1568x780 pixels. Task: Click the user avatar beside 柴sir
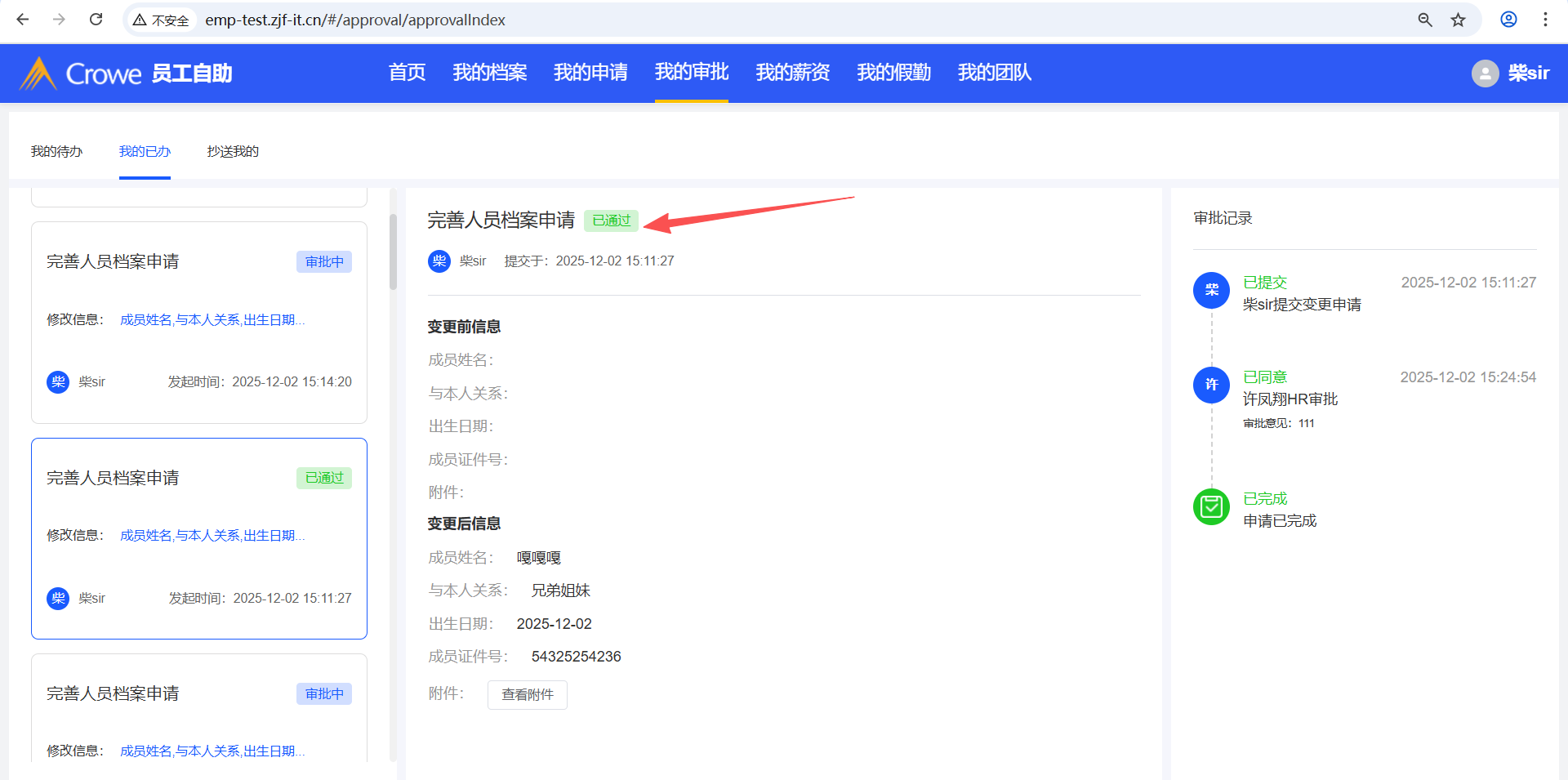1485,74
